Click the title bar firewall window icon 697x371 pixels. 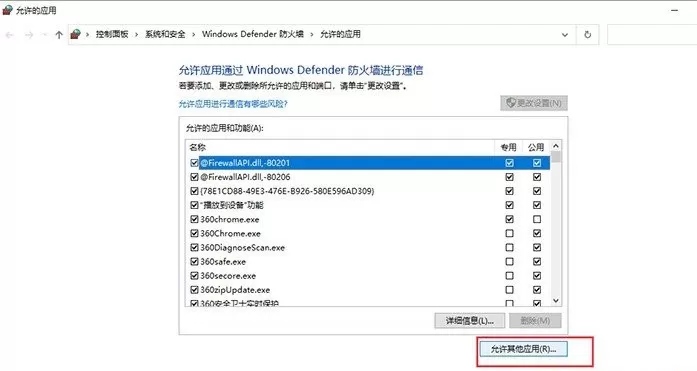(x=7, y=10)
